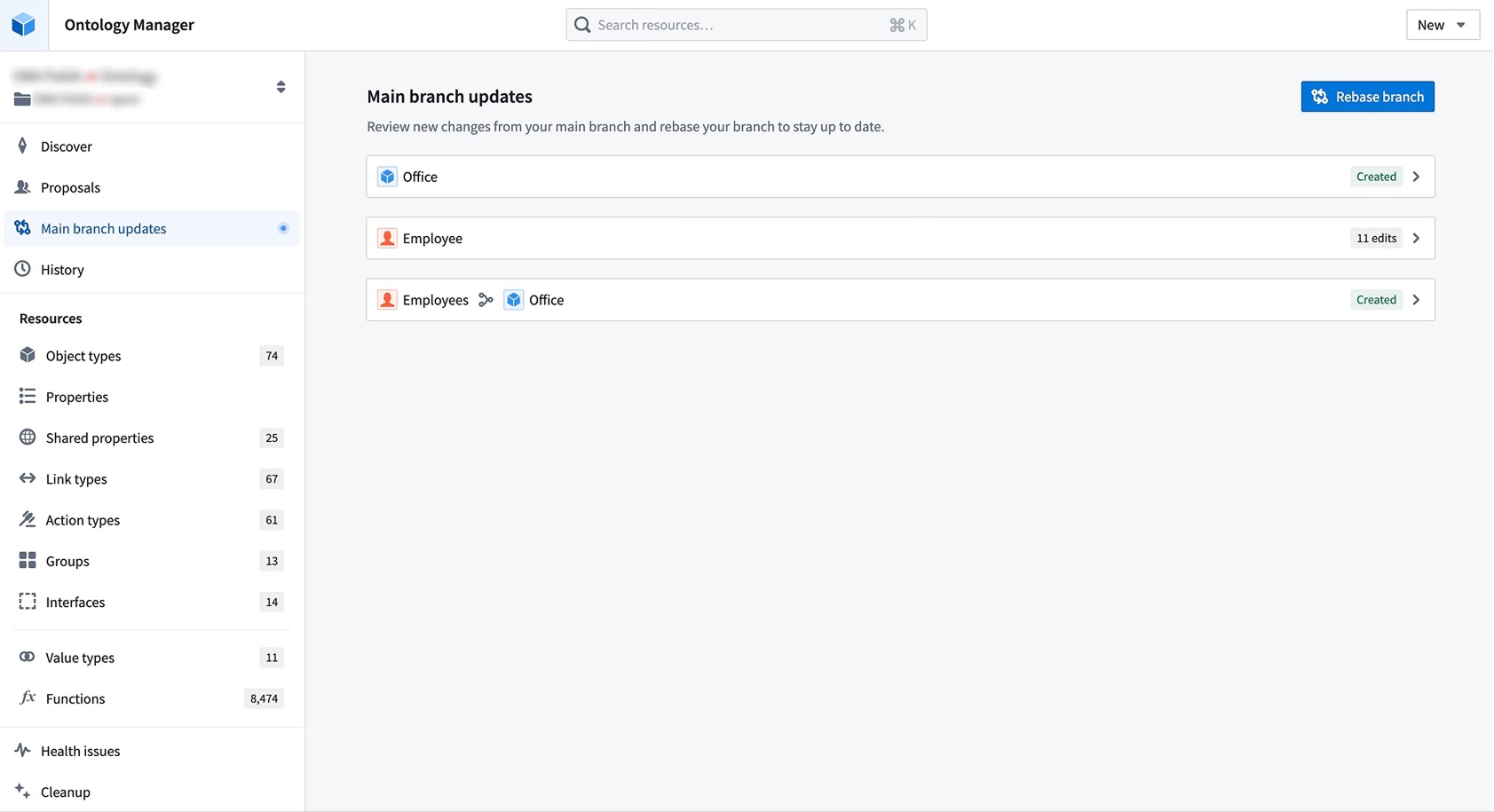Open the New dropdown menu
The height and width of the screenshot is (812, 1494).
[x=1442, y=25]
